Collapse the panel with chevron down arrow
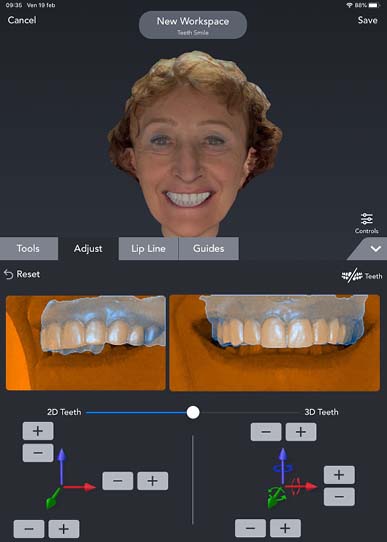Screen dimensions: 387x542 376,249
